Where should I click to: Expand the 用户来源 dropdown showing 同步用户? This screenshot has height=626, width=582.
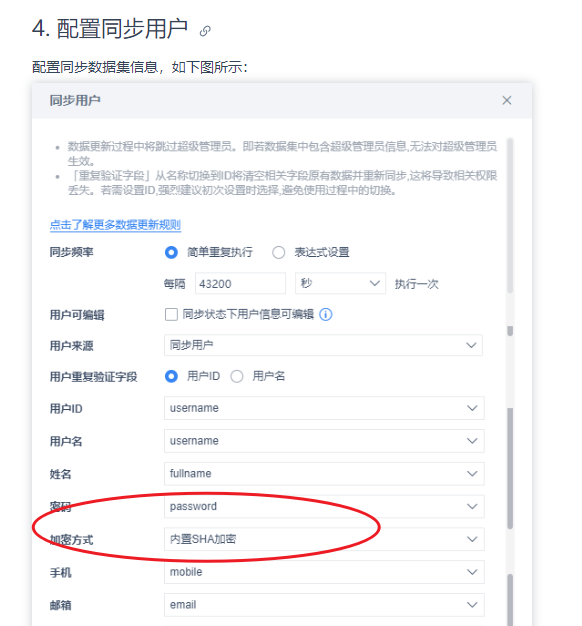[x=323, y=345]
